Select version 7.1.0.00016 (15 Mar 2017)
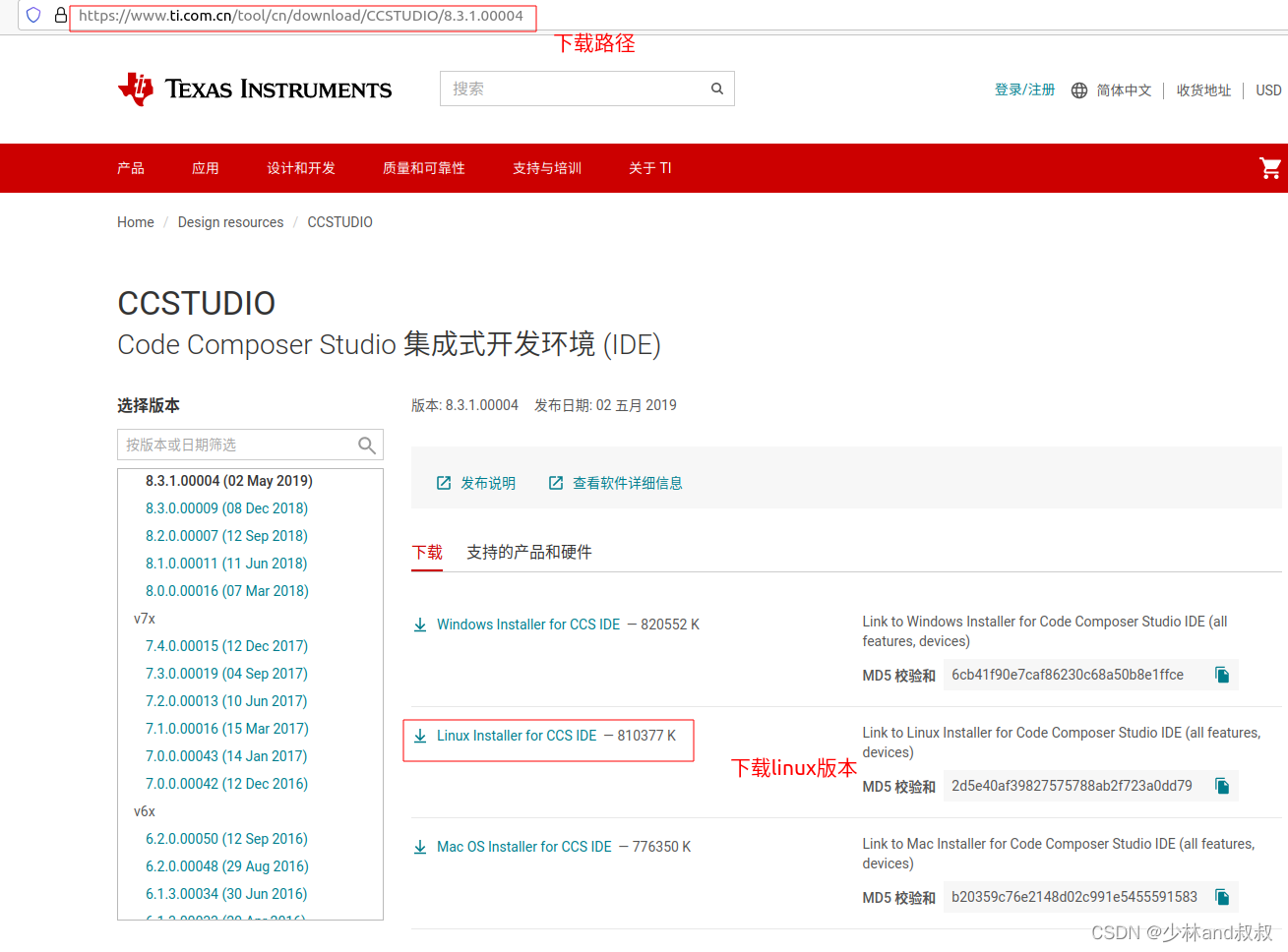The width and height of the screenshot is (1288, 952). click(x=227, y=729)
